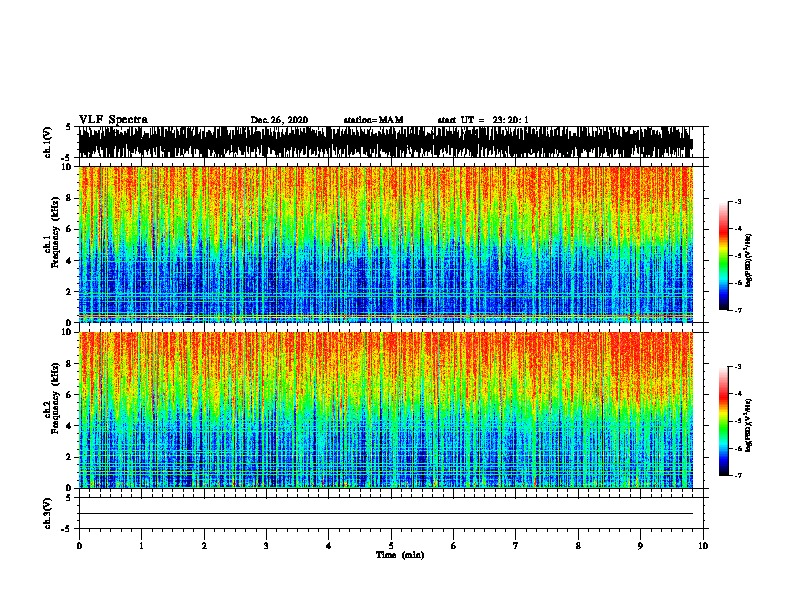Click the ch.2 frequency tick label "6"
Viewport: 792px width, 612px height.
click(x=69, y=394)
